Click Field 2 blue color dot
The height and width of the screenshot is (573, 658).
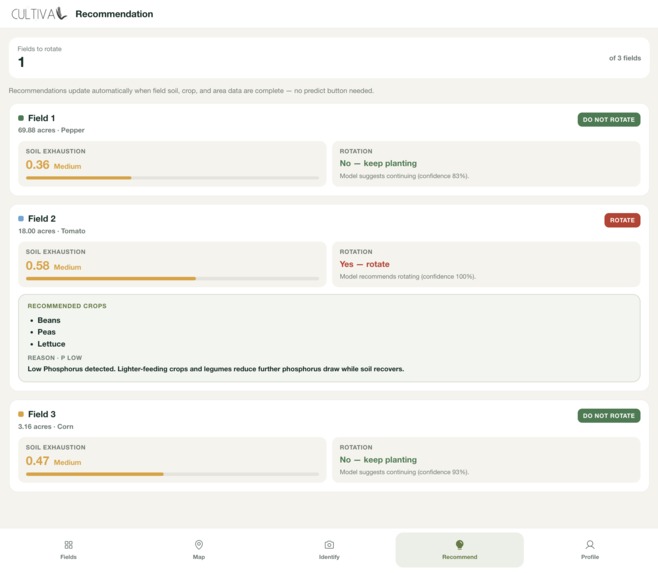tap(21, 218)
